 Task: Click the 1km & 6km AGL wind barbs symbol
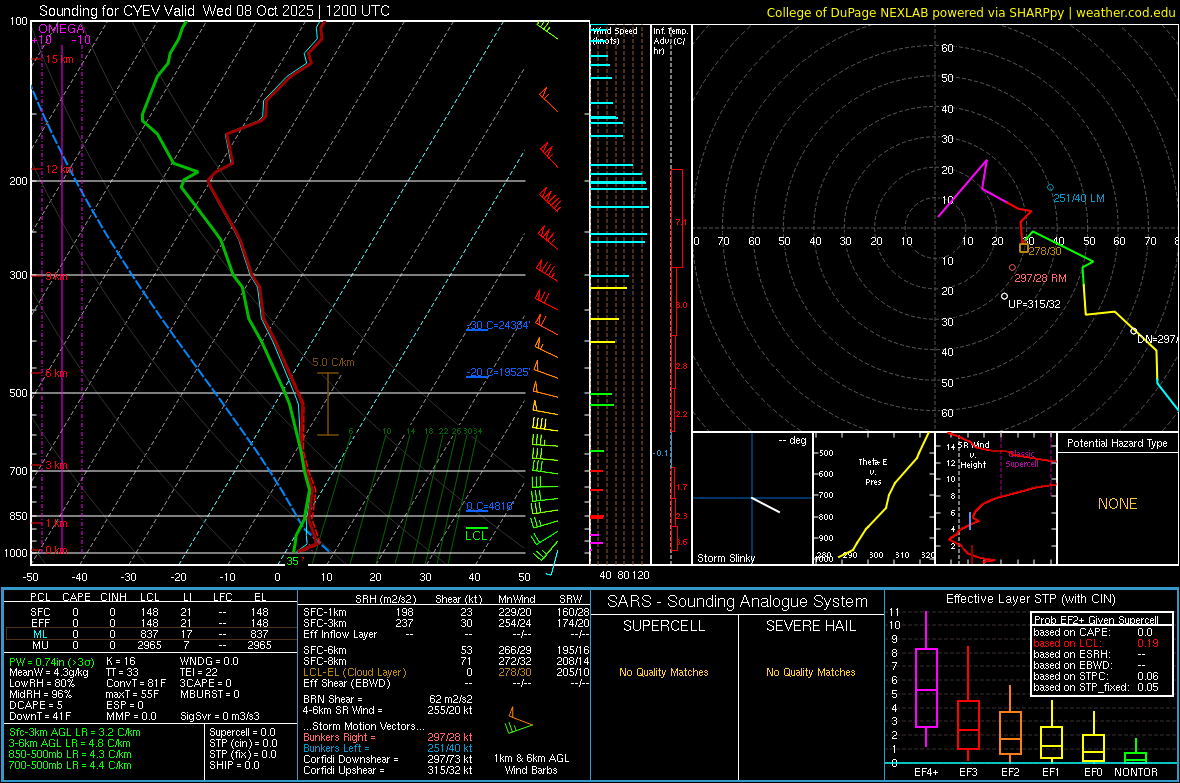click(519, 721)
